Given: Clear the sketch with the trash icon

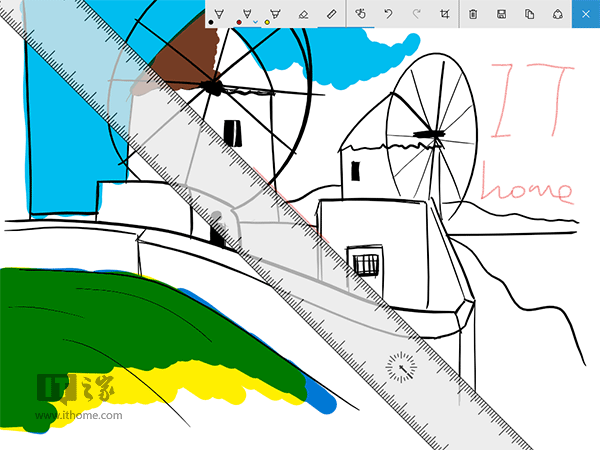Looking at the screenshot, I should click(x=473, y=14).
